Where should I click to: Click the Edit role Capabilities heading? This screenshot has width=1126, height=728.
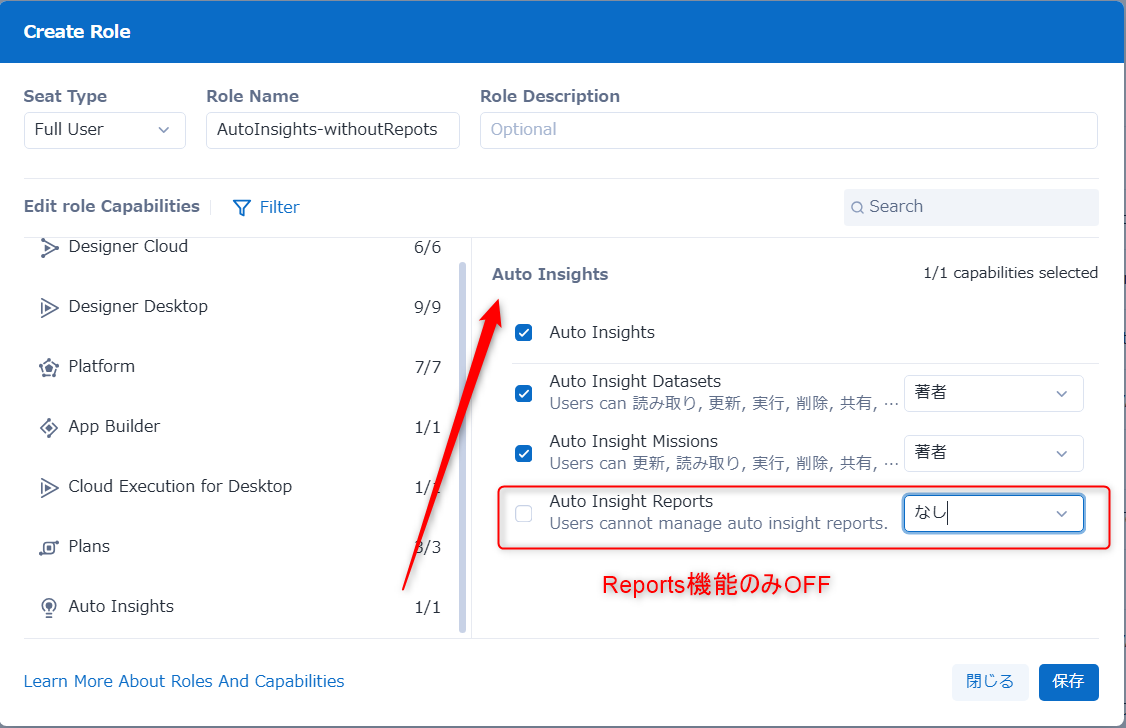tap(111, 207)
